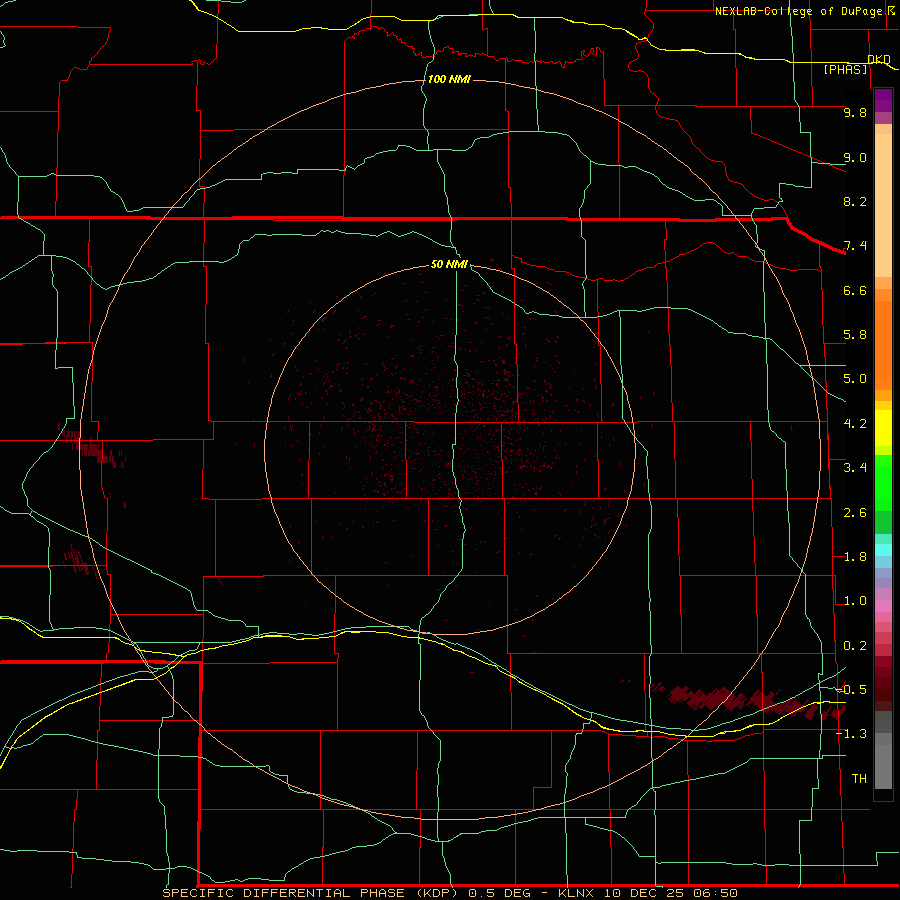Click the 5.8 value on the scale
The height and width of the screenshot is (900, 900).
pyautogui.click(x=855, y=335)
